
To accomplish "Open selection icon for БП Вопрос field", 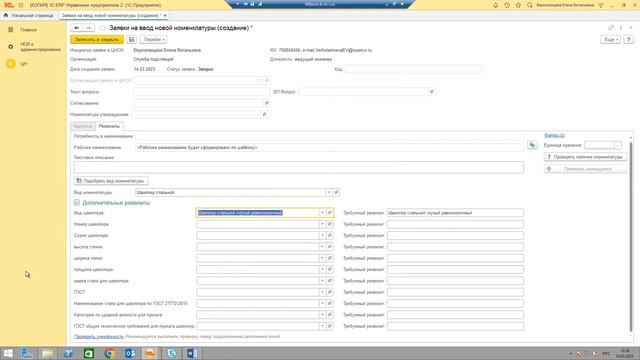I will click(x=431, y=92).
